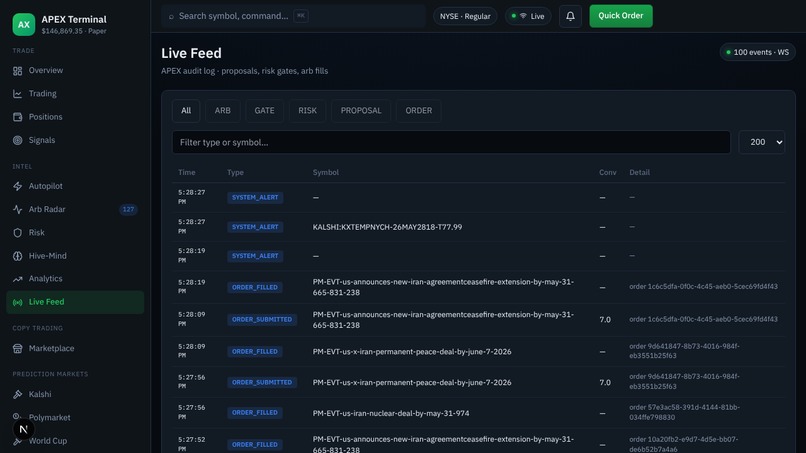Image resolution: width=806 pixels, height=453 pixels.
Task: Open the 200 row limit dropdown
Action: click(x=762, y=142)
